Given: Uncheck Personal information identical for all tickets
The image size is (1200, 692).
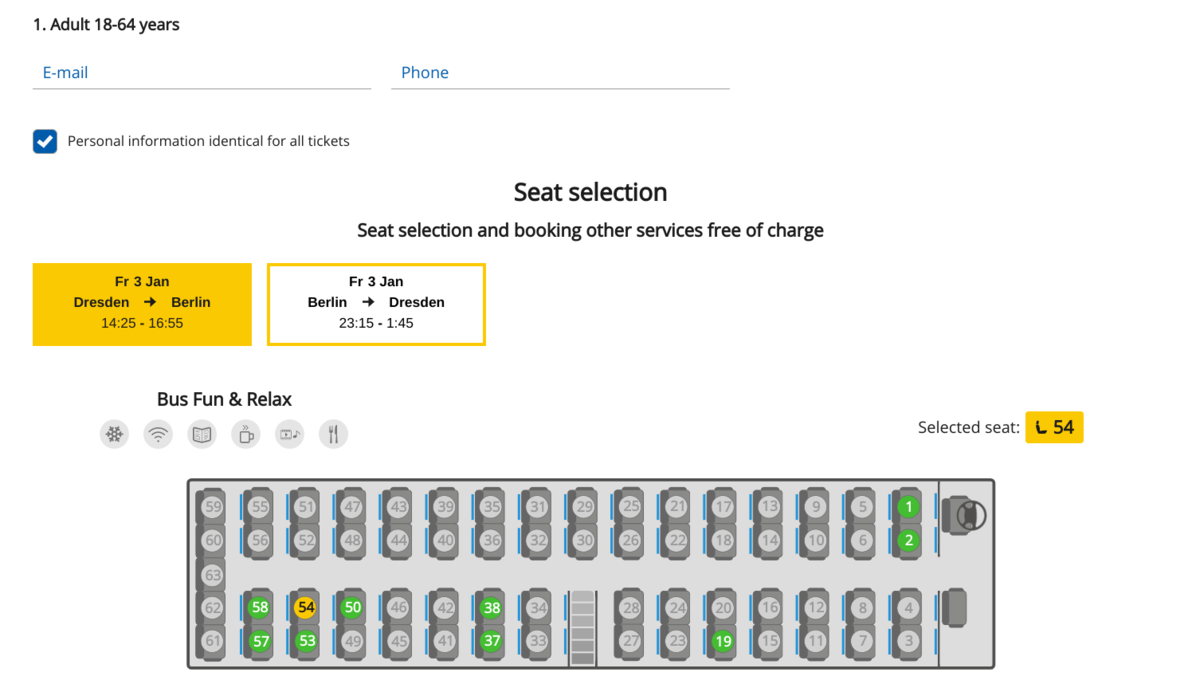Looking at the screenshot, I should [45, 141].
